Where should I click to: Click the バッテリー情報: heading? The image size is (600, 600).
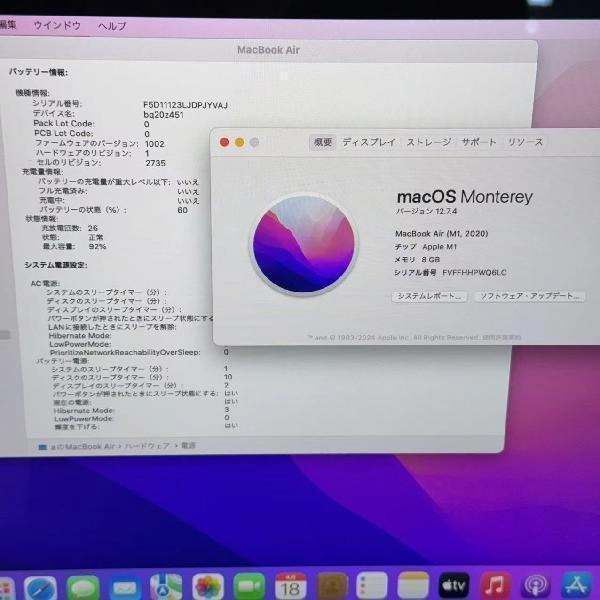38,72
